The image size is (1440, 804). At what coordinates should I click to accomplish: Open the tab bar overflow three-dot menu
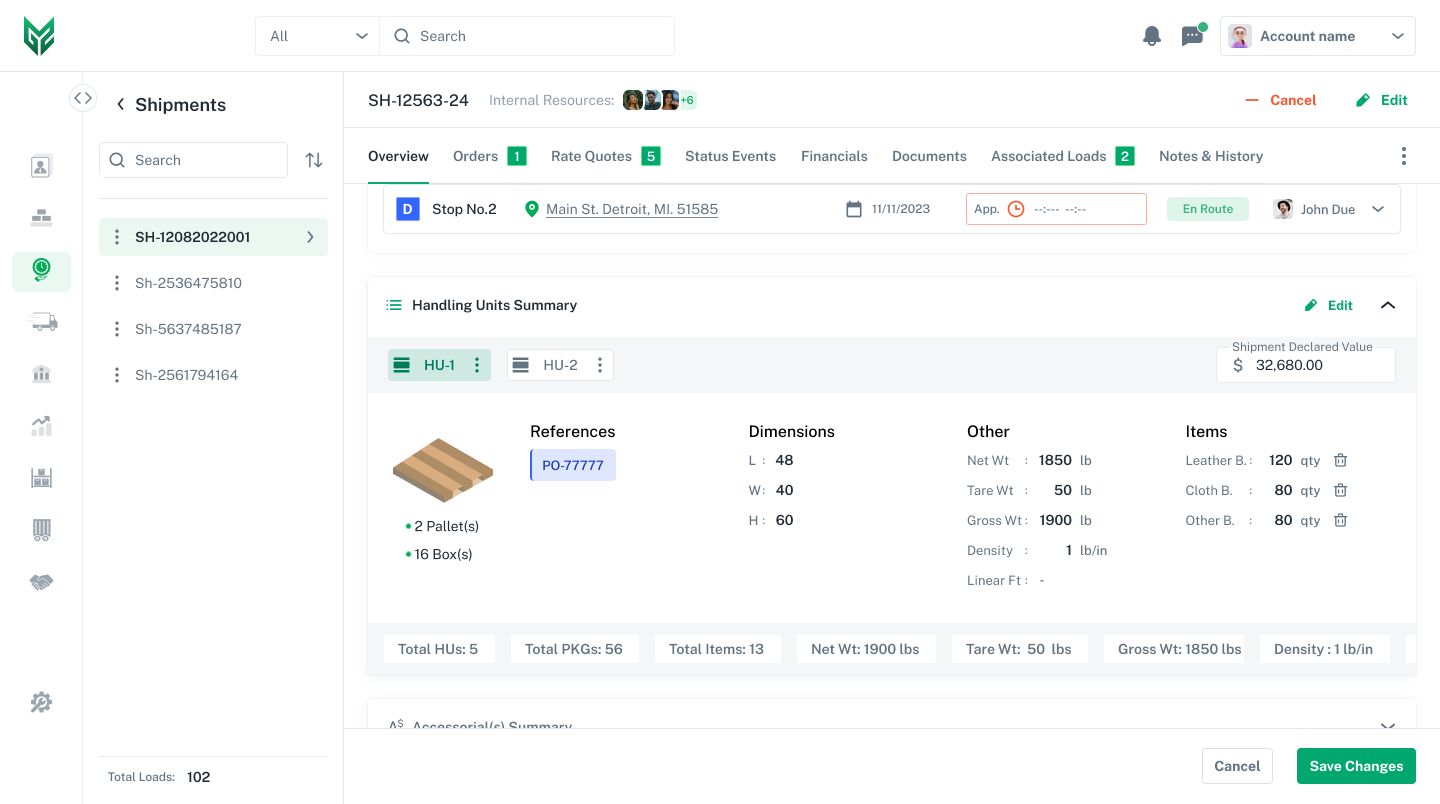click(1404, 156)
